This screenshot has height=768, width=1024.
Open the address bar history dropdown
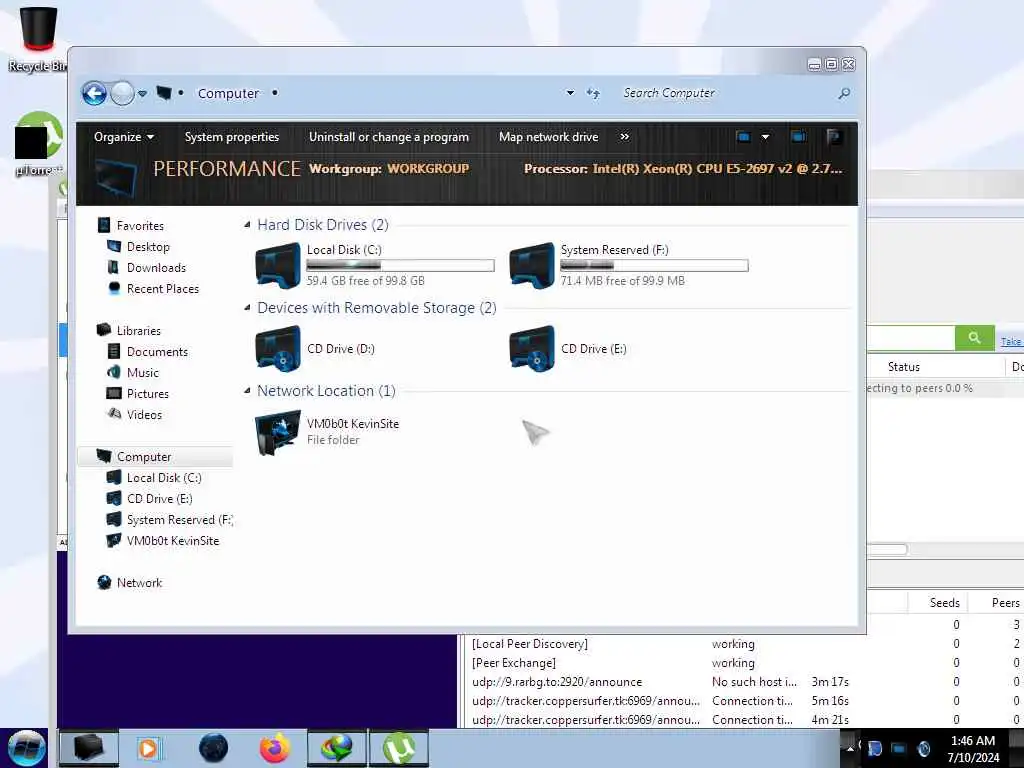pyautogui.click(x=570, y=93)
